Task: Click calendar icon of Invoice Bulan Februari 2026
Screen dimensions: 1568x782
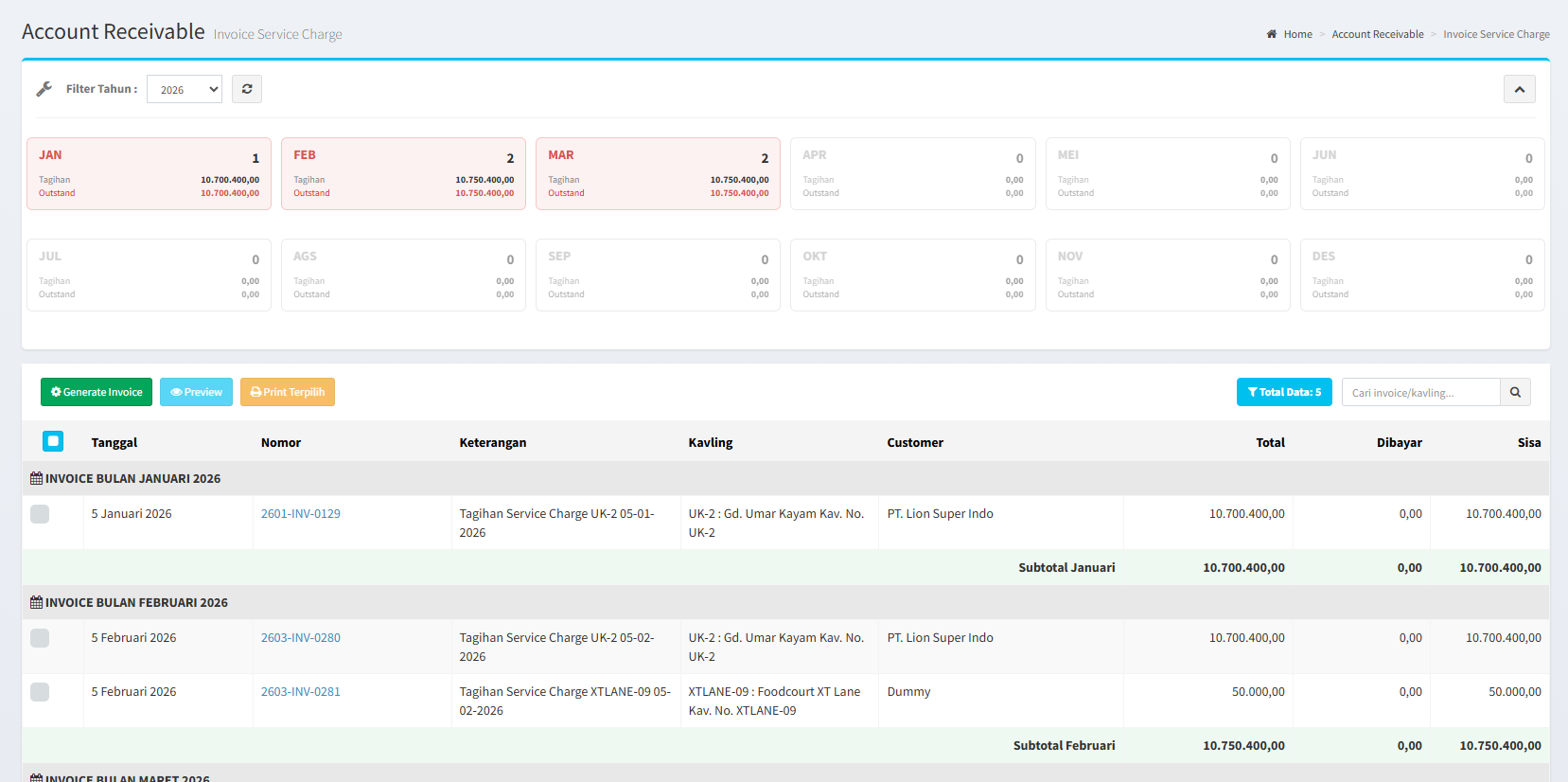Action: click(36, 603)
